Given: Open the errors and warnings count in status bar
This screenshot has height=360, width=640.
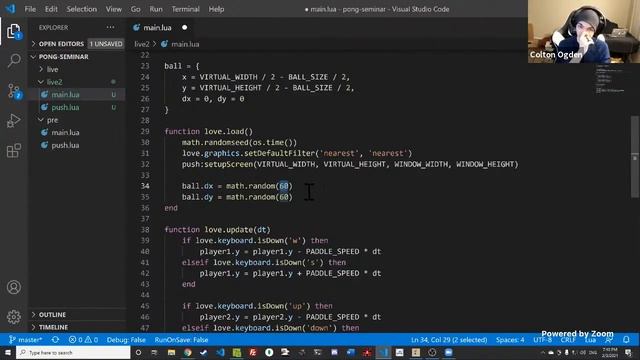Looking at the screenshot, I should (83, 340).
